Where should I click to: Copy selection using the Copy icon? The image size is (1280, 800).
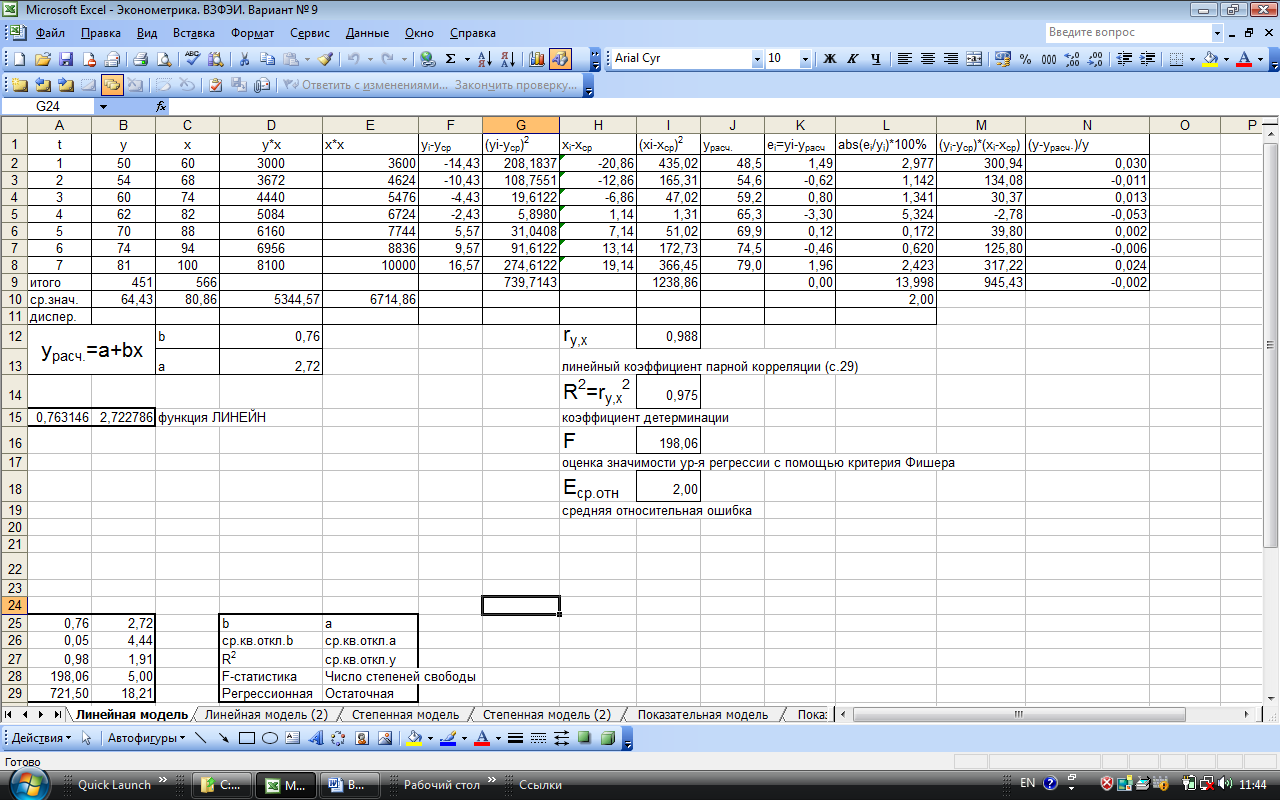click(267, 59)
